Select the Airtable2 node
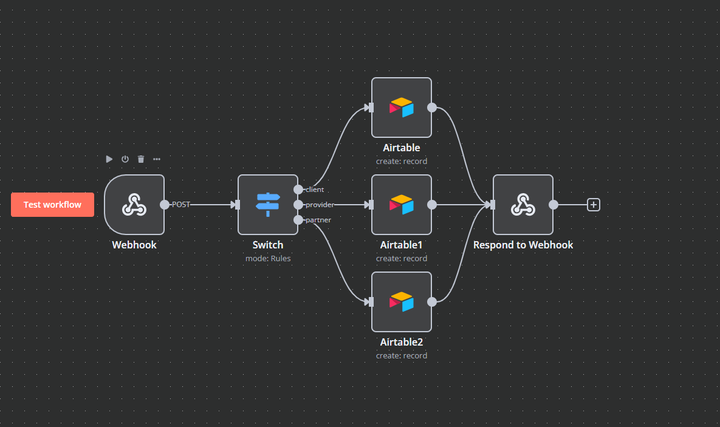 coord(401,302)
